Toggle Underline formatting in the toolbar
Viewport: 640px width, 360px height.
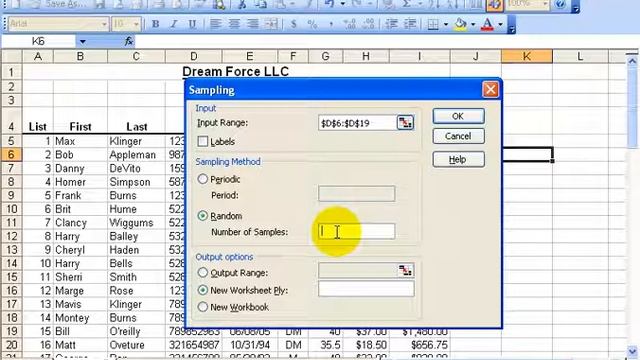click(x=192, y=24)
